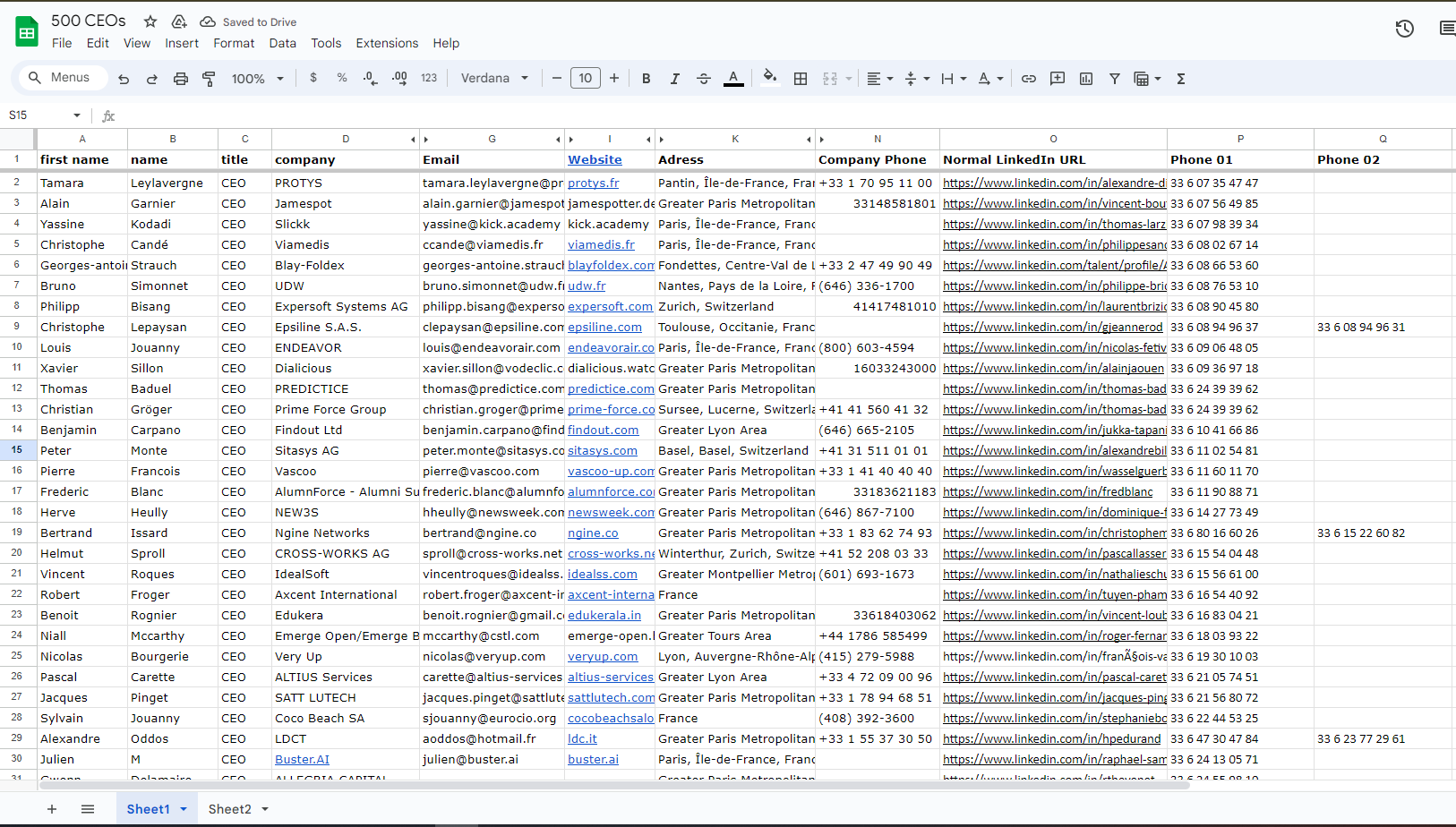Select the Paint format tool
The height and width of the screenshot is (827, 1456).
pyautogui.click(x=209, y=79)
